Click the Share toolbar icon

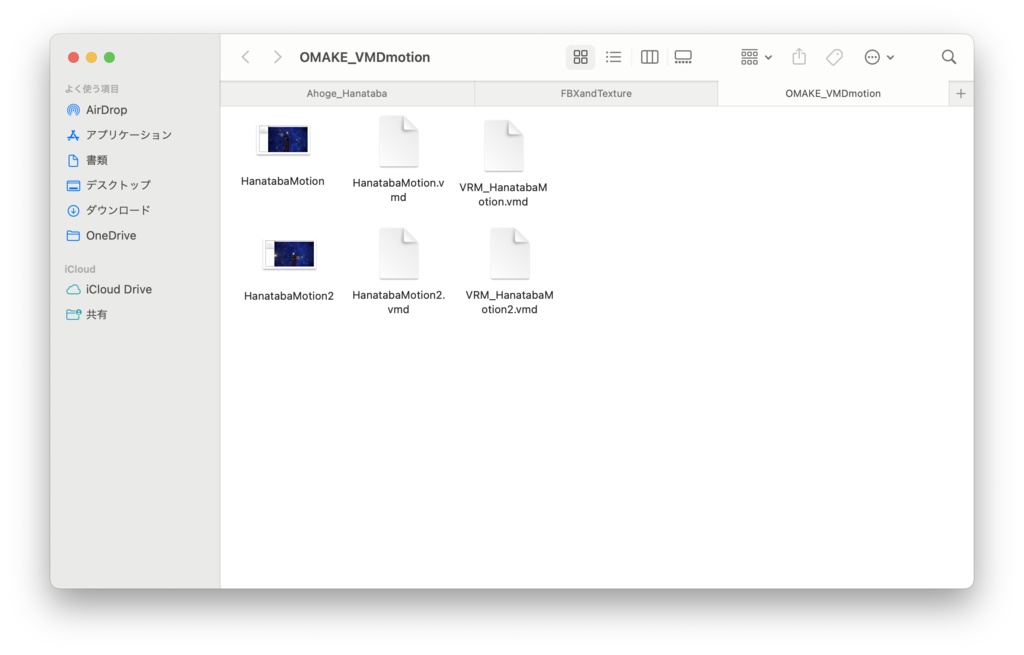point(799,57)
